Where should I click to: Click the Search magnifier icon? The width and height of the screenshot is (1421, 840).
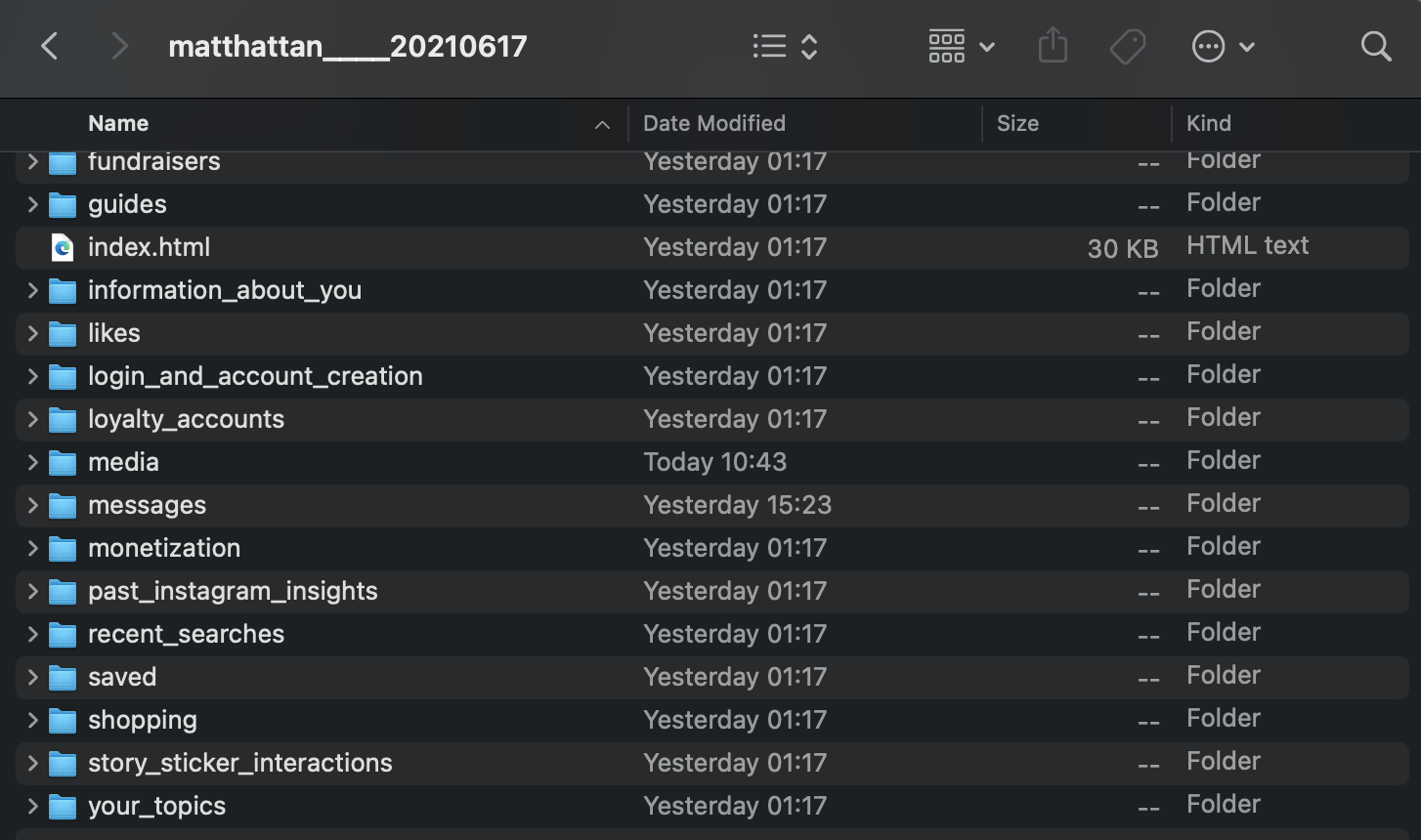click(1375, 46)
